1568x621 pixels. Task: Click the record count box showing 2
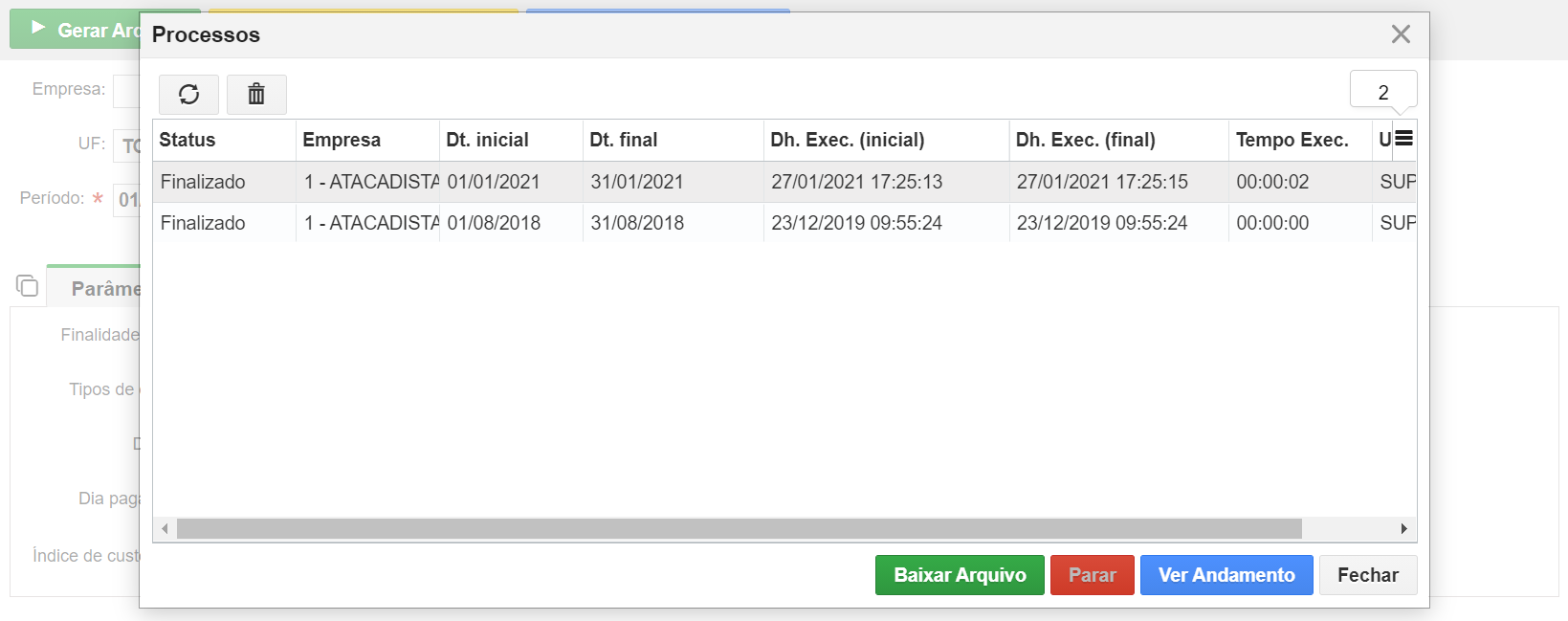pyautogui.click(x=1382, y=92)
